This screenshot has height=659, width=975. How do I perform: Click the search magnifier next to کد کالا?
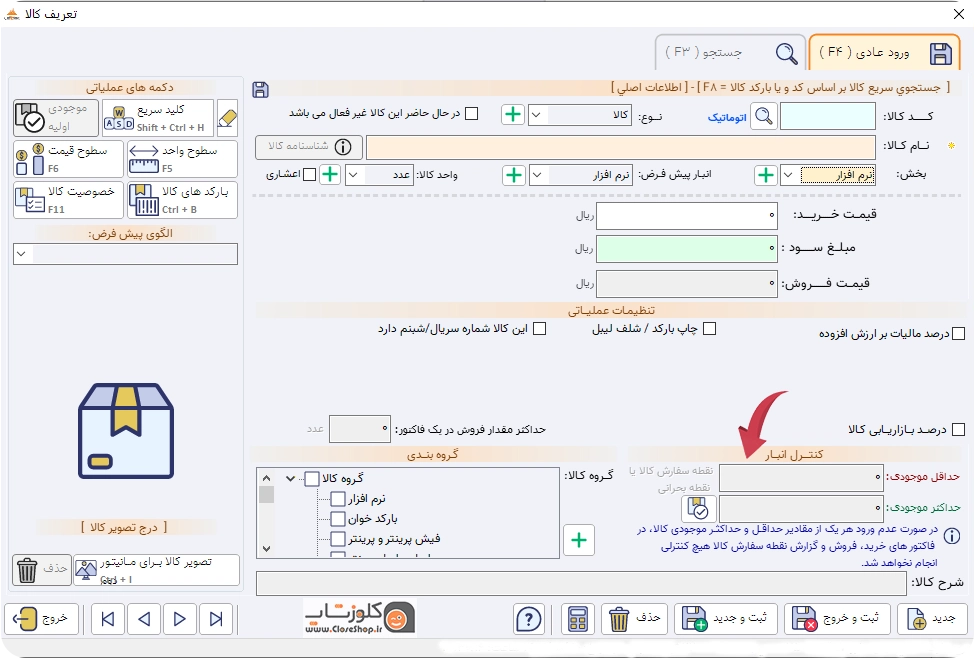[x=764, y=116]
